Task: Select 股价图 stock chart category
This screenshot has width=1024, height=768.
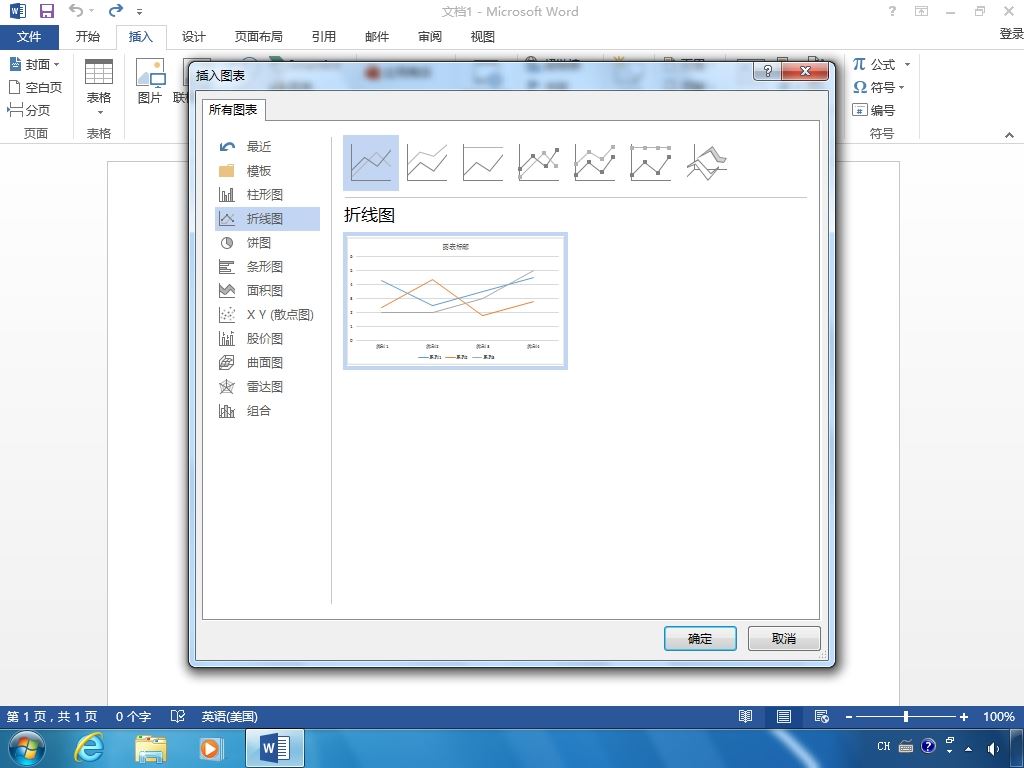Action: click(267, 338)
